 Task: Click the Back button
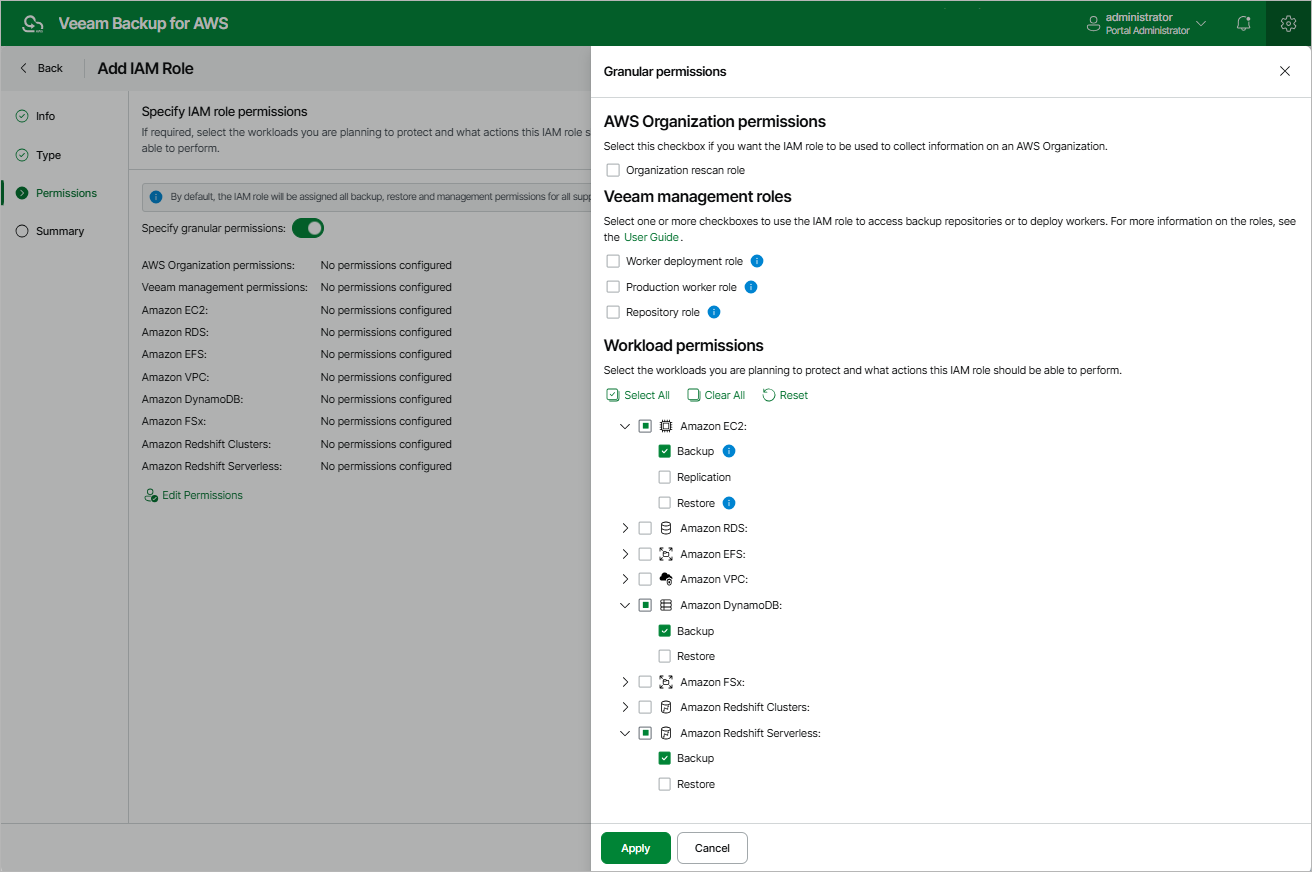point(41,68)
